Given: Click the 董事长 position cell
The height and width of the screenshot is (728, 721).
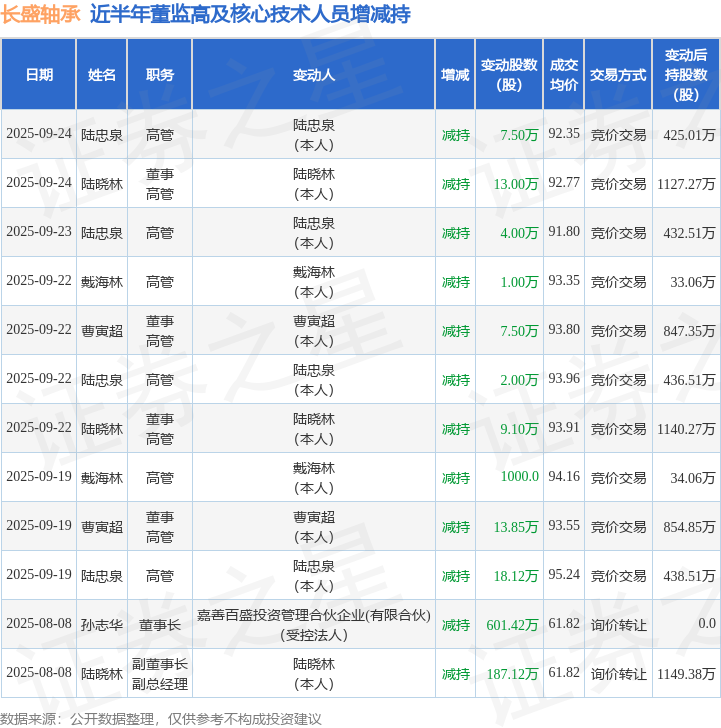Looking at the screenshot, I should [x=160, y=624].
